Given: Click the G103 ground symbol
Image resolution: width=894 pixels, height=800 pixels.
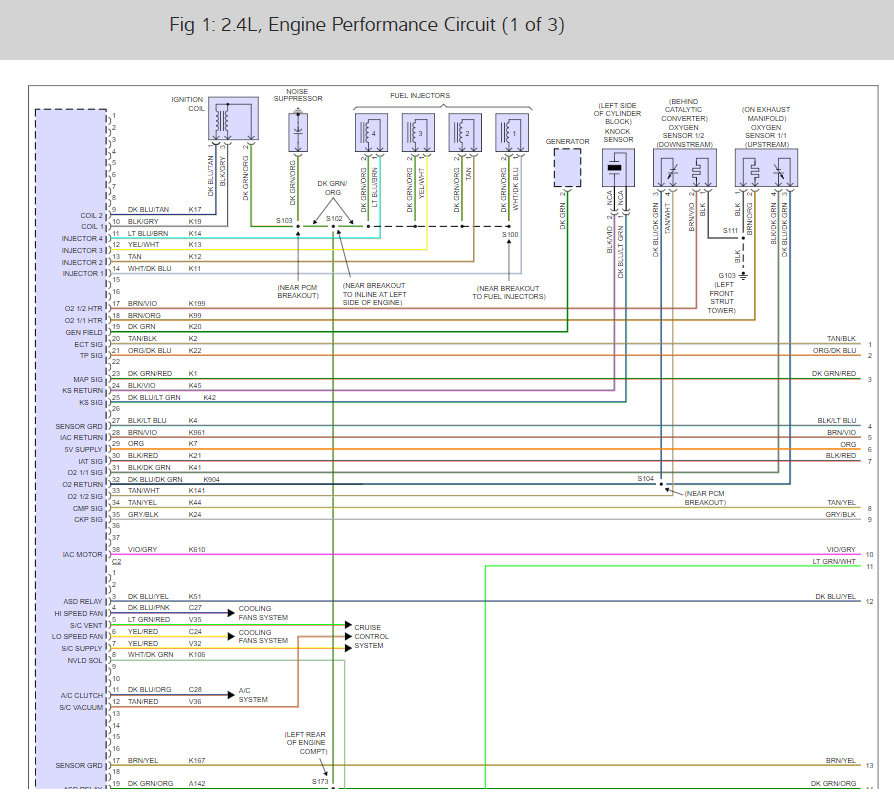Looking at the screenshot, I should (x=743, y=276).
